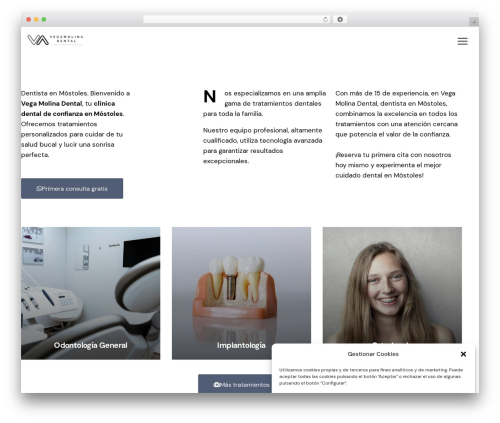Click the Vega Molina Dental logo

pyautogui.click(x=55, y=40)
